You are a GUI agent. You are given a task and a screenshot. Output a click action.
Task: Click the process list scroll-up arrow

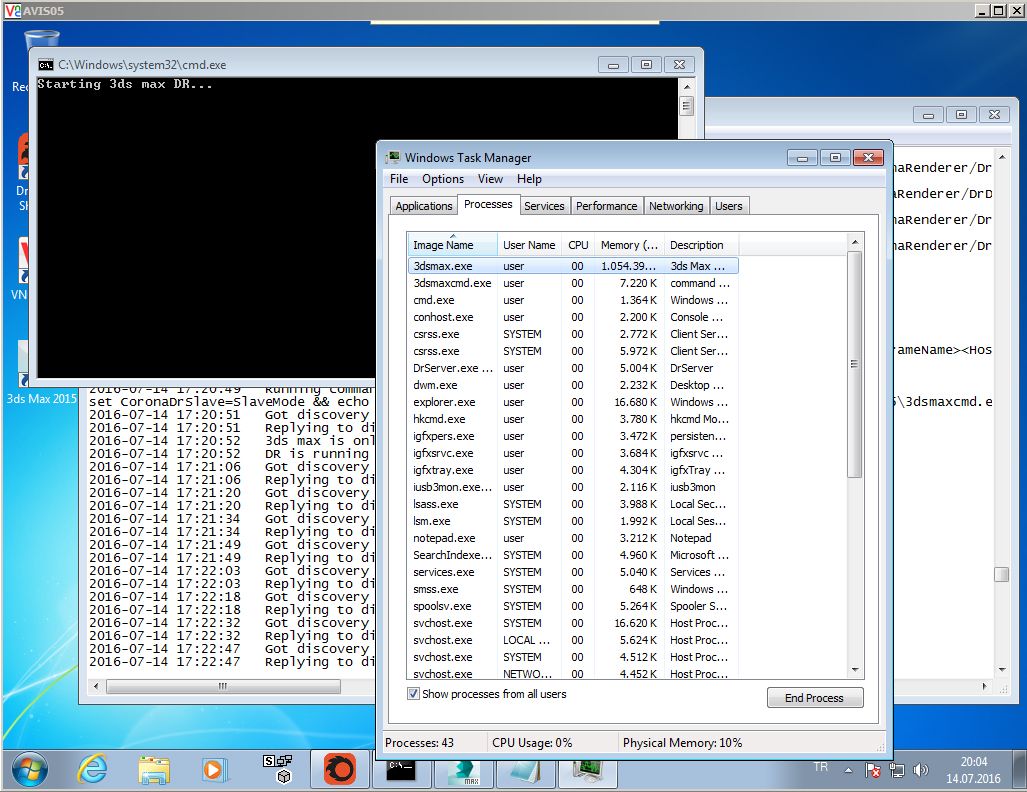(855, 242)
